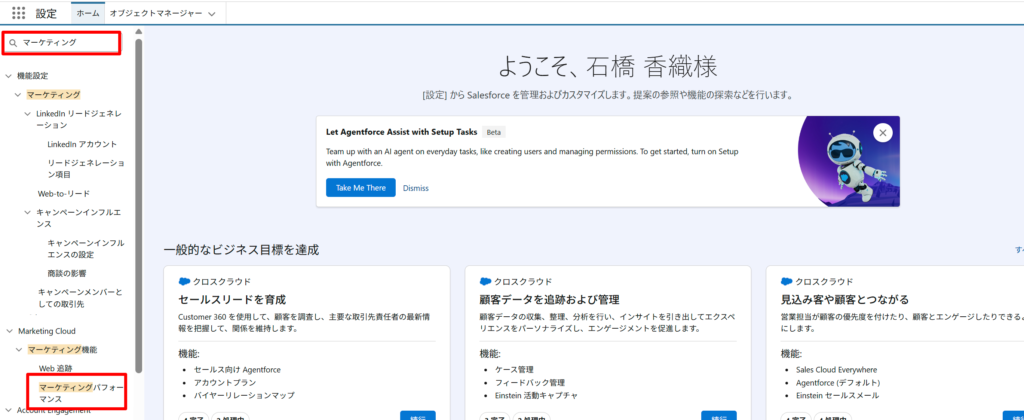Click 続行 on 見込み客や顧客とつながる card
1024x420 pixels.
1014,415
